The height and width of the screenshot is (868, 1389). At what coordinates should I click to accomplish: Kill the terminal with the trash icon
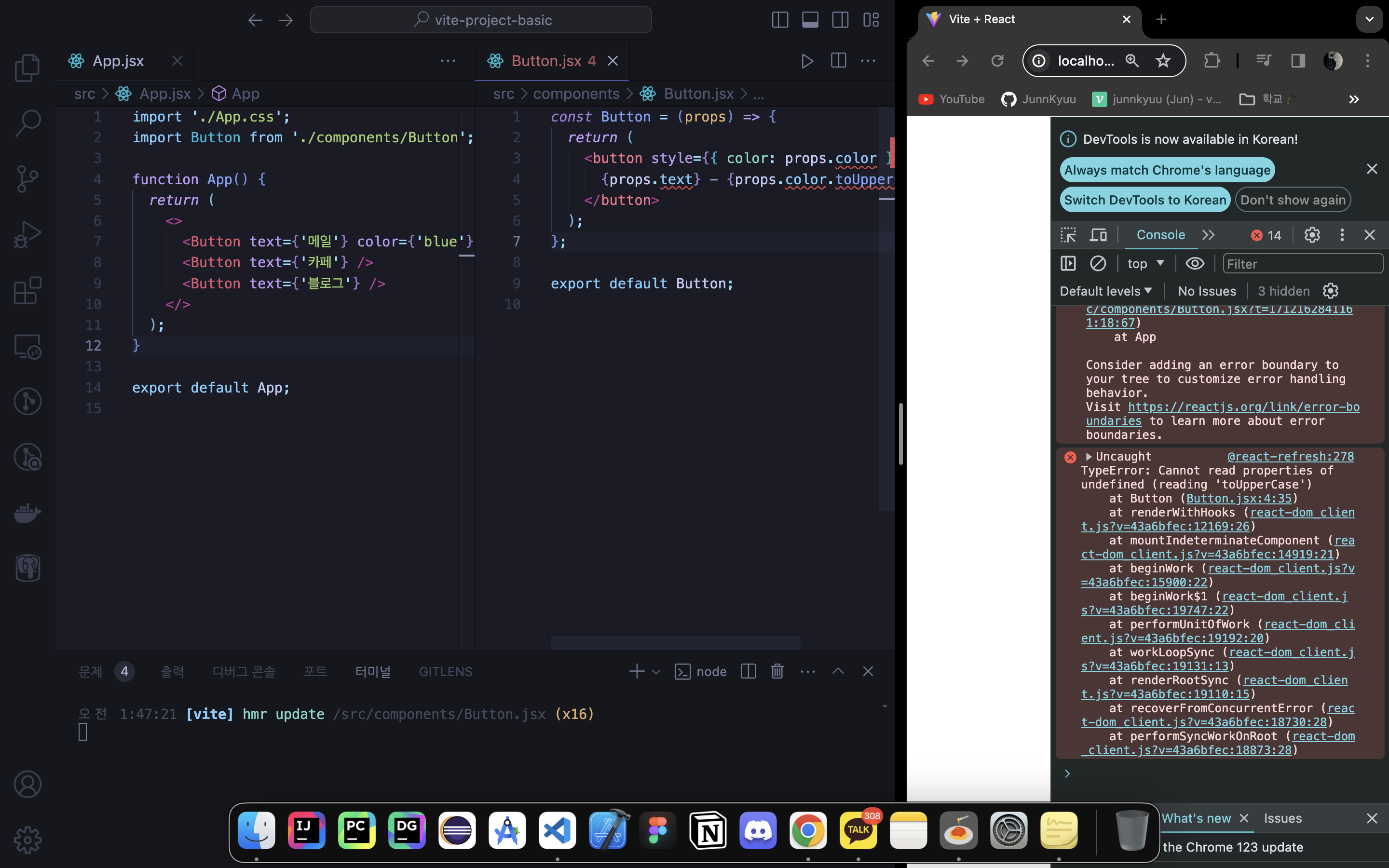[777, 671]
